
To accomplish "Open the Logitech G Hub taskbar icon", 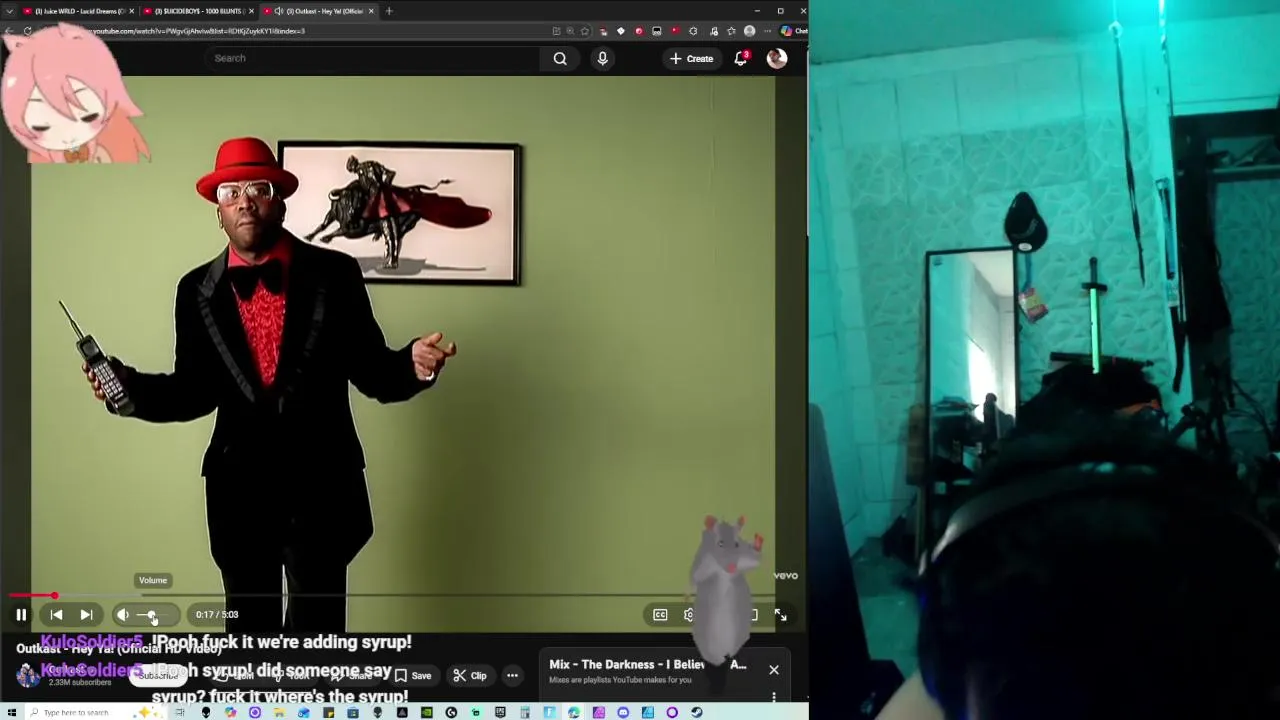I will coord(451,712).
